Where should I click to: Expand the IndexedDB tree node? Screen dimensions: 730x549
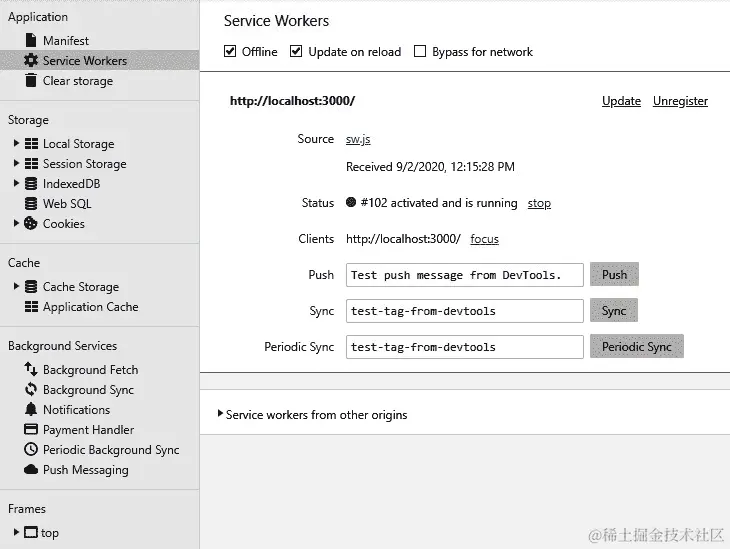point(16,183)
